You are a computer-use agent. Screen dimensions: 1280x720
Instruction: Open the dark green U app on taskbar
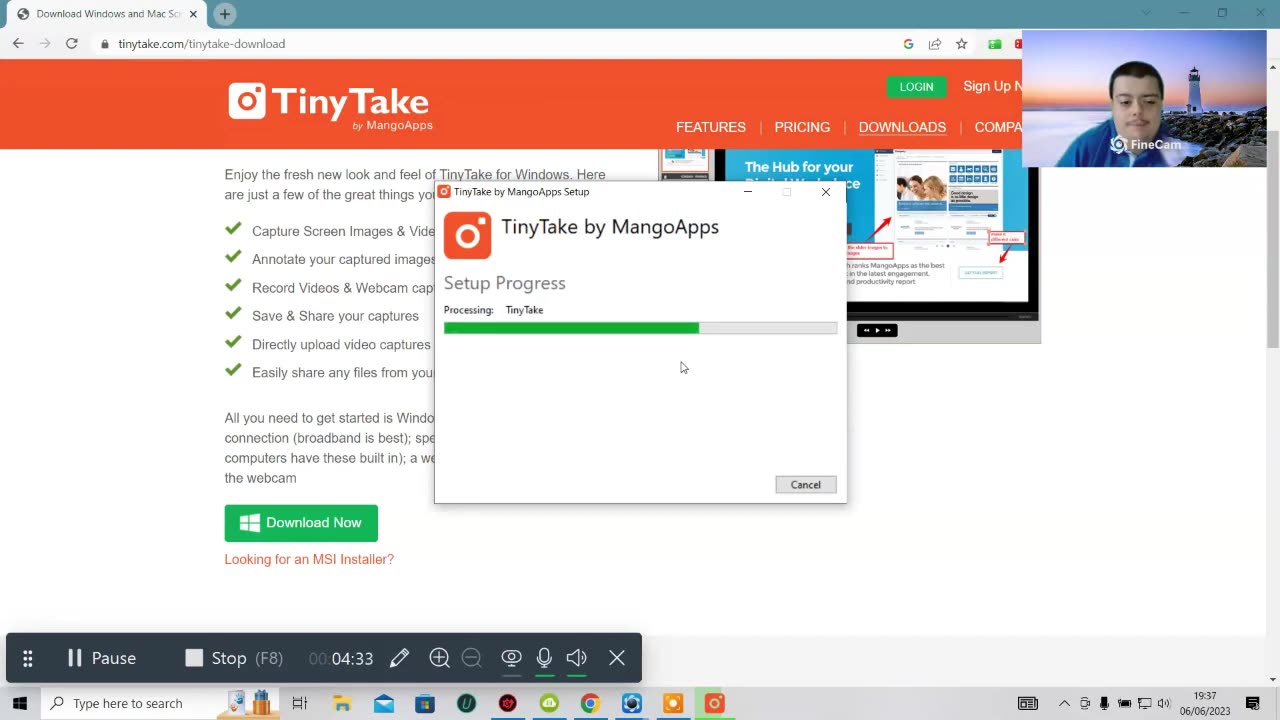(x=466, y=703)
